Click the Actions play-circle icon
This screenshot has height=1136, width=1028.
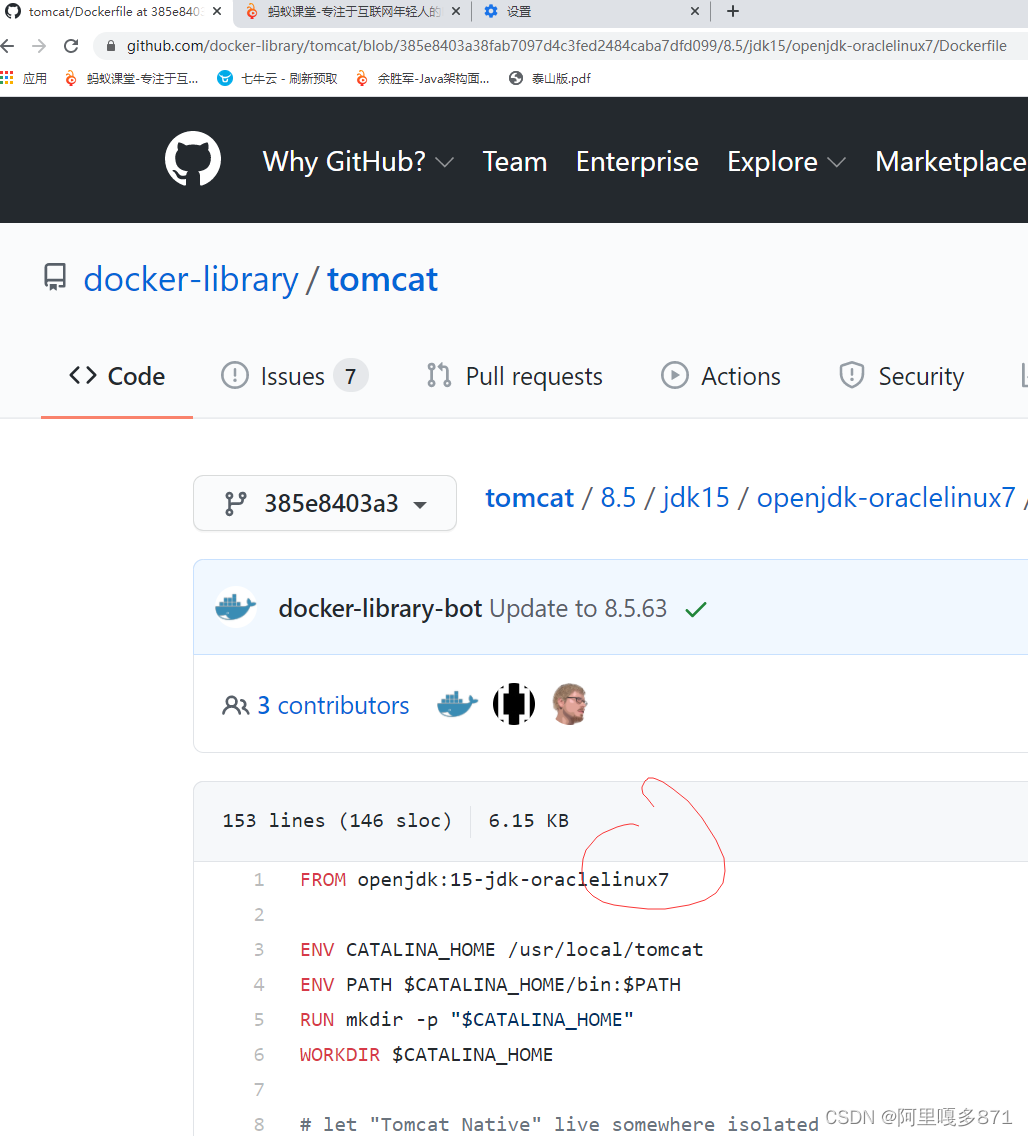(x=674, y=375)
